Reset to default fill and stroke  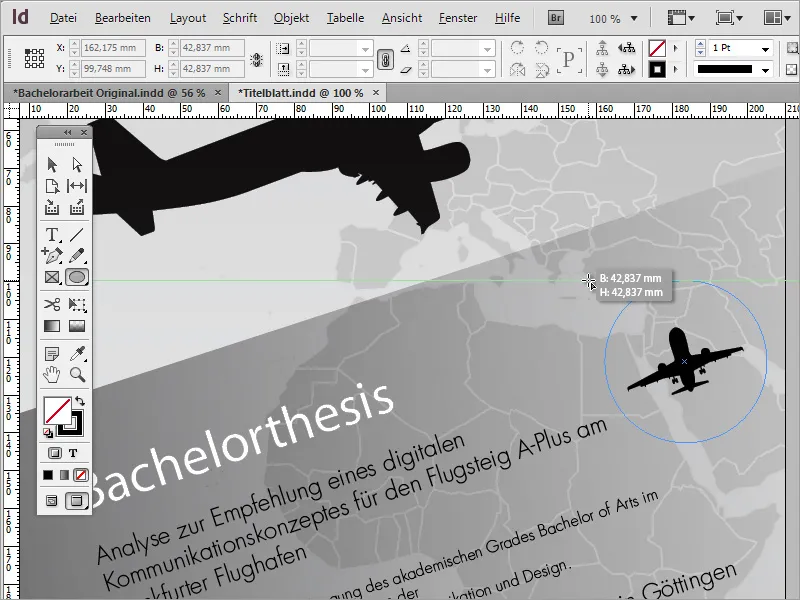click(x=47, y=433)
